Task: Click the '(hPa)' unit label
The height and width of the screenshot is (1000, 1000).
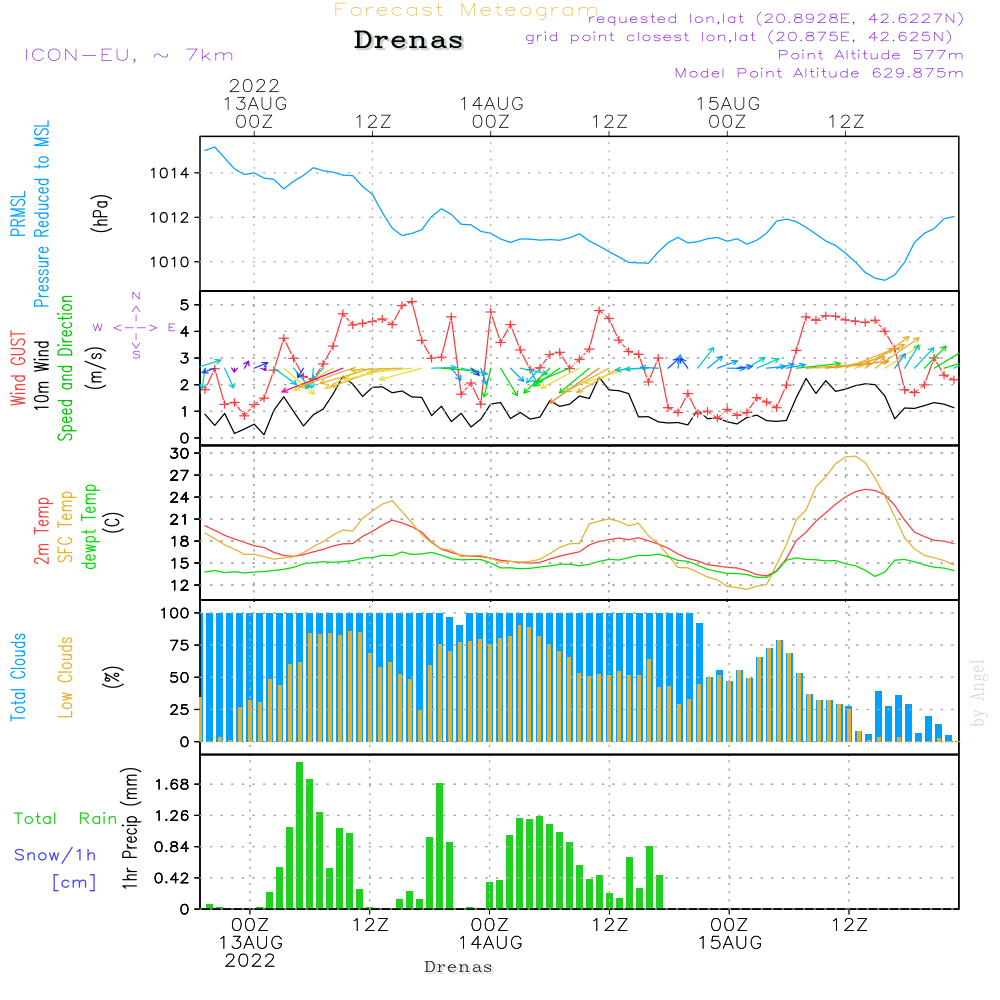Action: point(101,213)
